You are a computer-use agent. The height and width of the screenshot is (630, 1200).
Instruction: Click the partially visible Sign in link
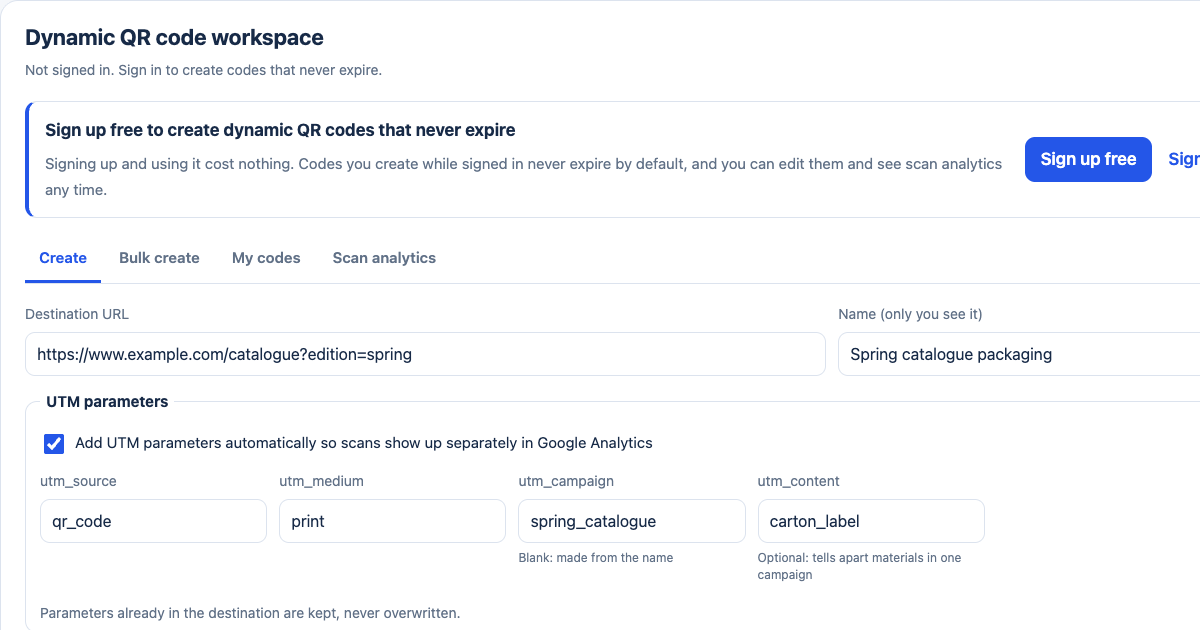click(x=1184, y=159)
